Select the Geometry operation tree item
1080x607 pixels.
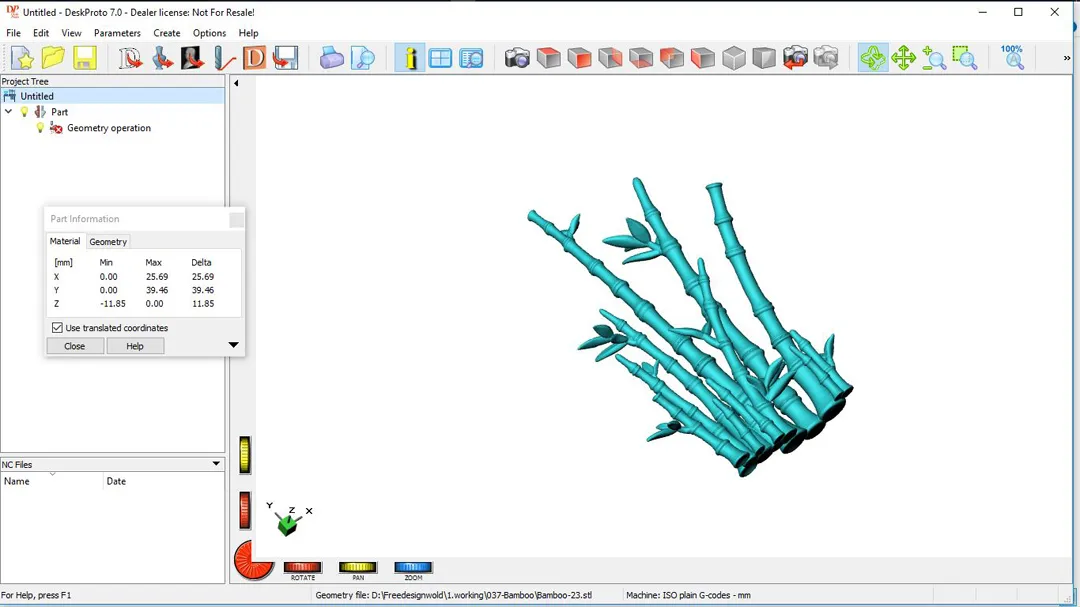pyautogui.click(x=108, y=127)
